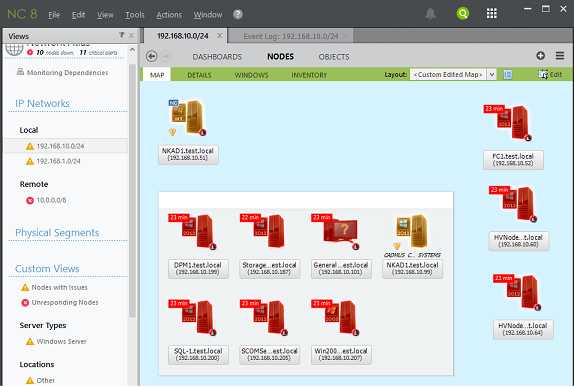The width and height of the screenshot is (574, 387).
Task: Select the MAP sub-tab
Action: 157,75
